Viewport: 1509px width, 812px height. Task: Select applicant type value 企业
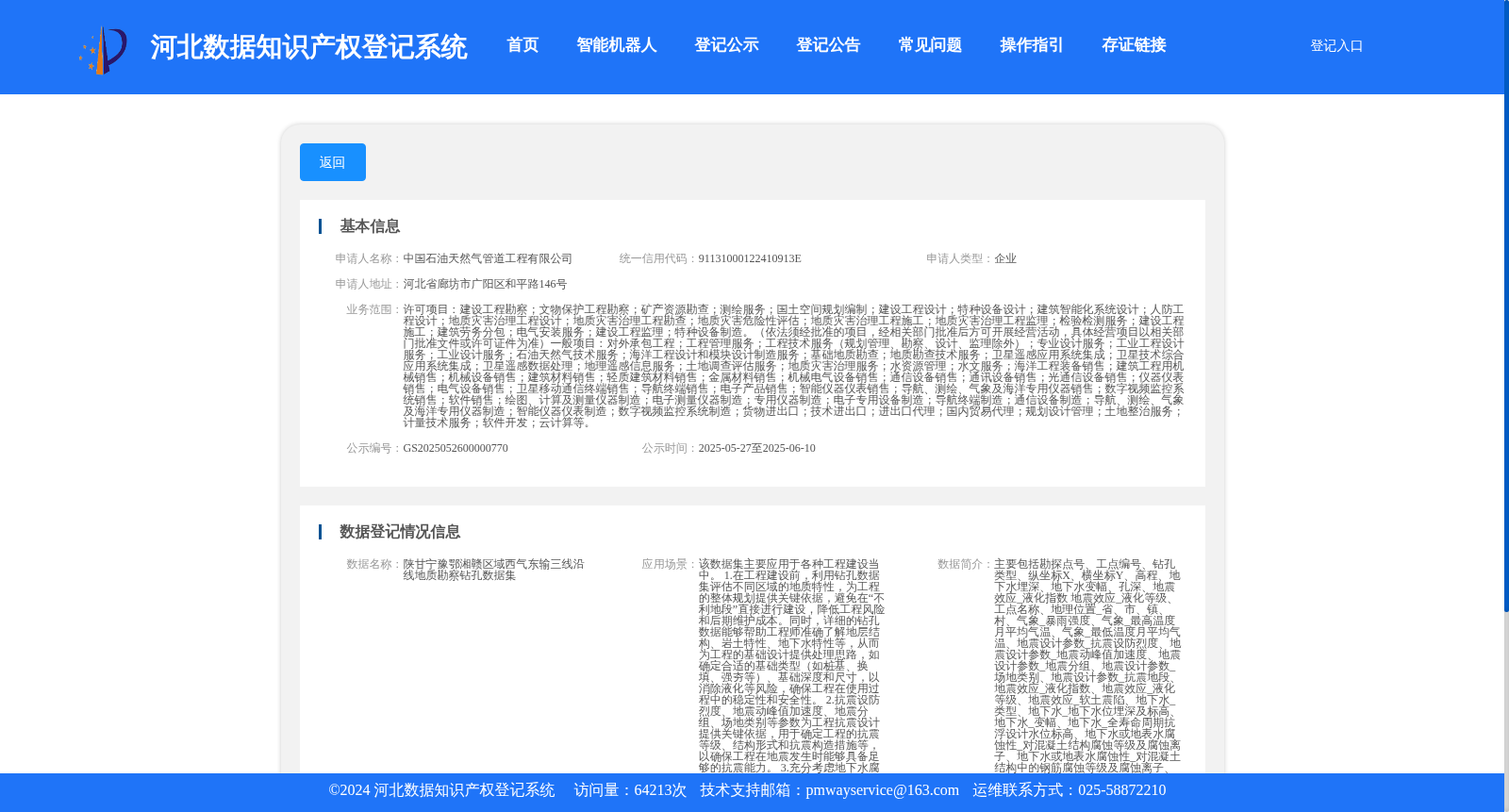point(1005,258)
